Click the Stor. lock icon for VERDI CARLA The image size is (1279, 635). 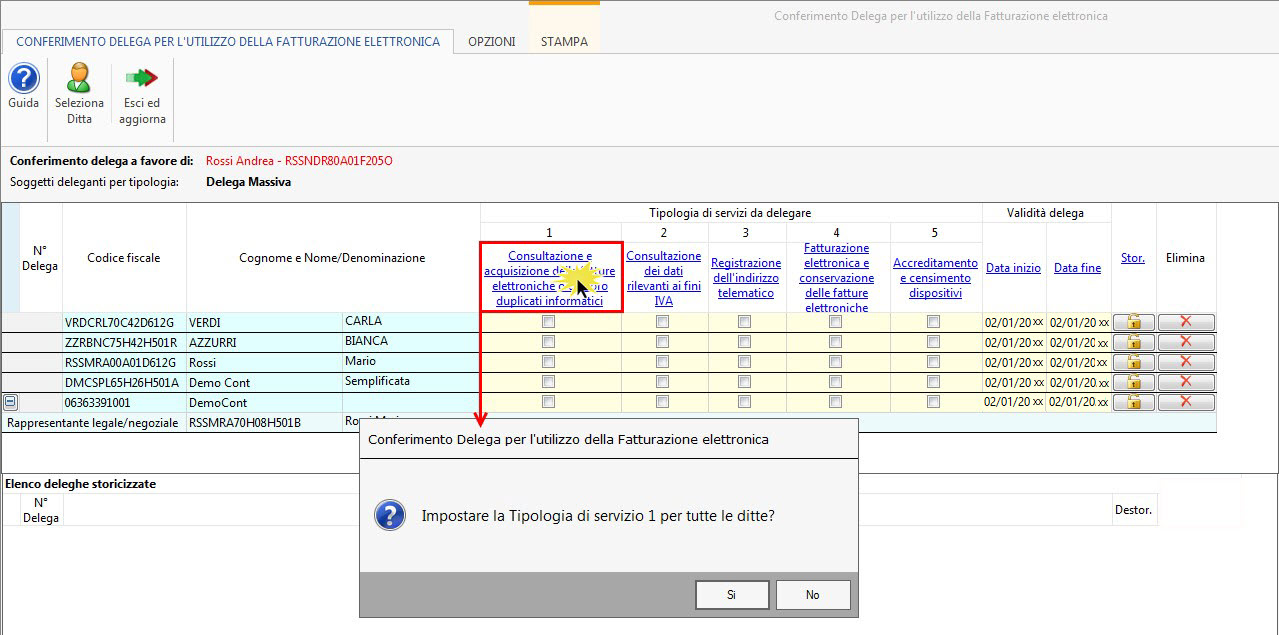click(1134, 322)
